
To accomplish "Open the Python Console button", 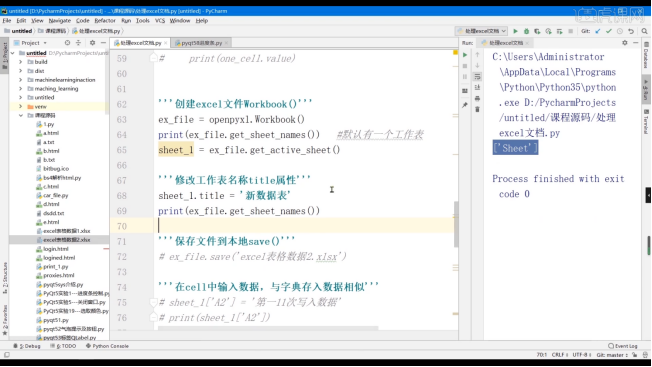I will pos(107,346).
